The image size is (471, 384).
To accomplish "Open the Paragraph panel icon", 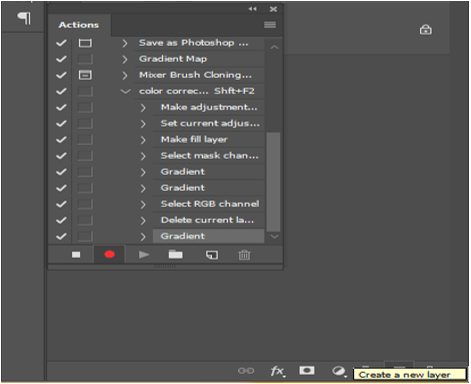I will click(24, 18).
